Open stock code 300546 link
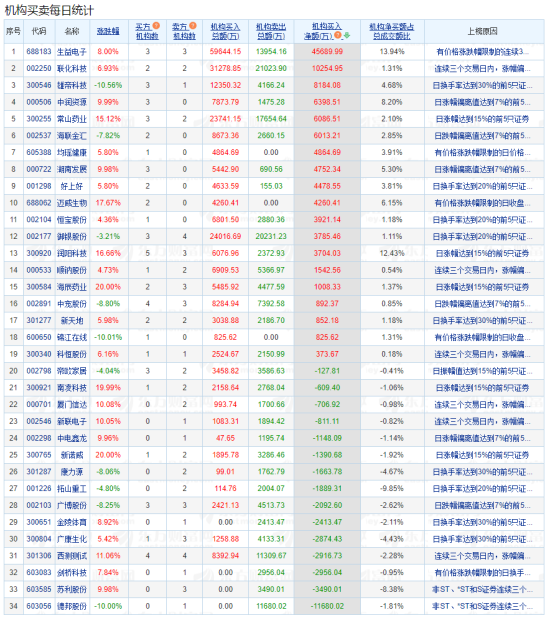The width and height of the screenshot is (550, 623). pos(39,85)
